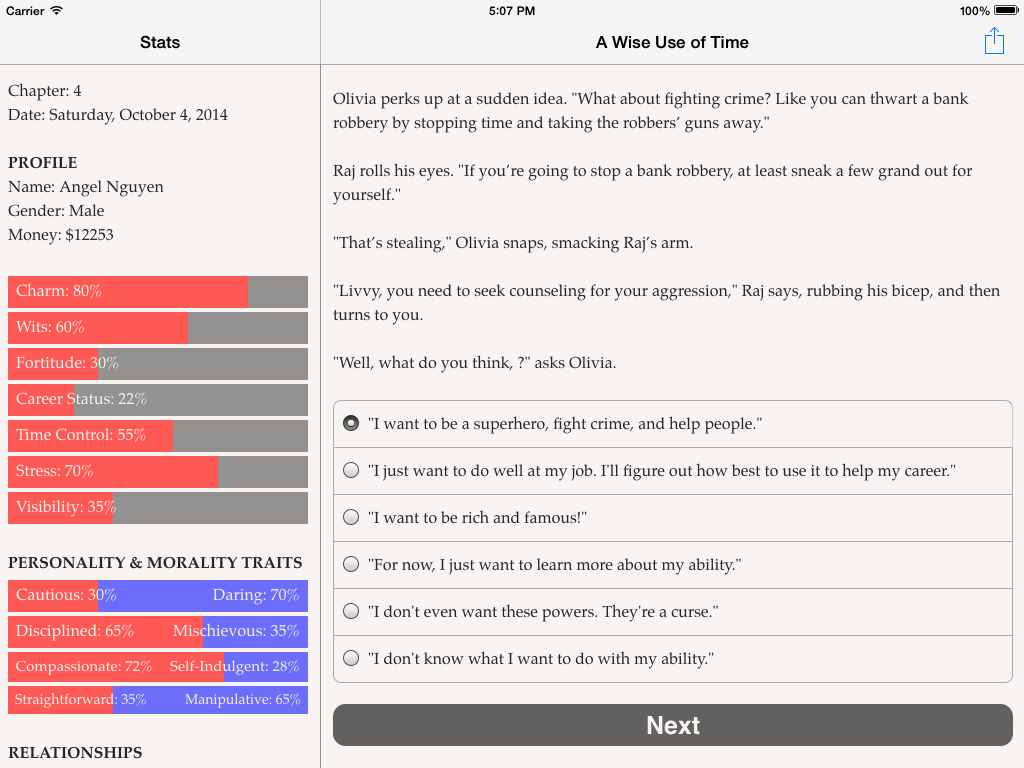
Task: Click the Money $12253 profile line
Action: click(x=61, y=234)
